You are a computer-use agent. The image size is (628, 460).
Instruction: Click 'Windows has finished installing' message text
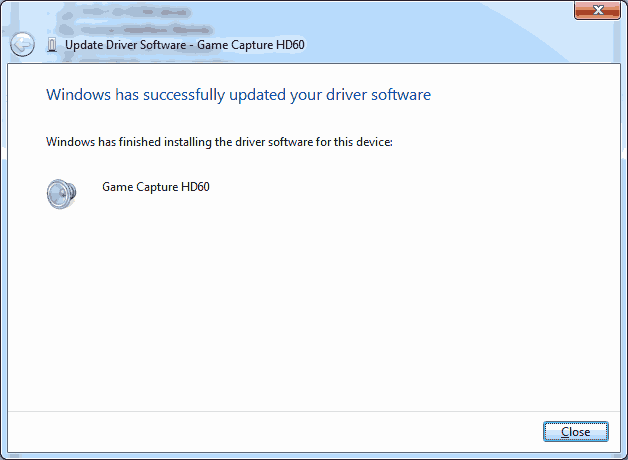pos(219,142)
